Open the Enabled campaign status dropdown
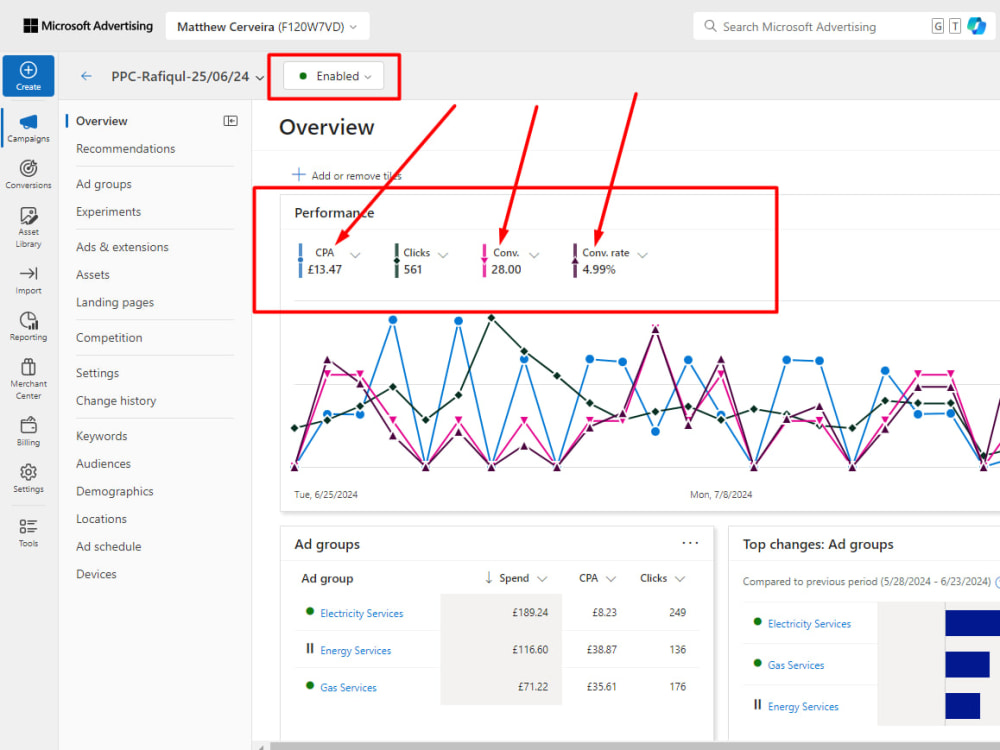This screenshot has height=750, width=1000. (x=334, y=75)
